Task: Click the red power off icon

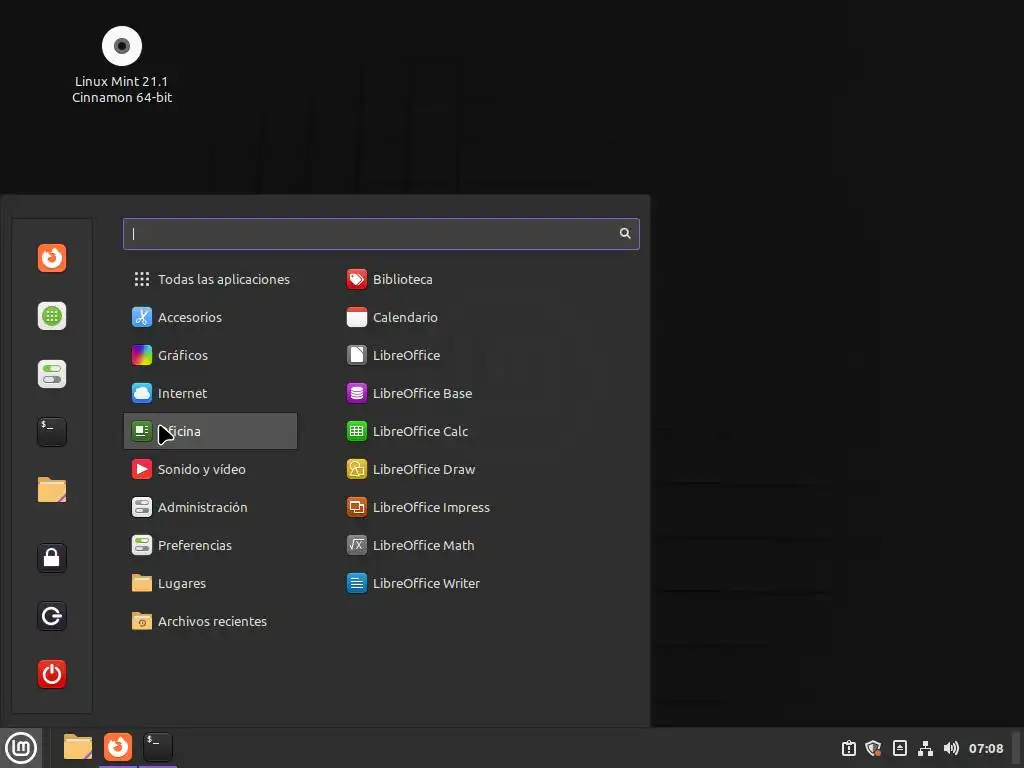Action: 52,674
